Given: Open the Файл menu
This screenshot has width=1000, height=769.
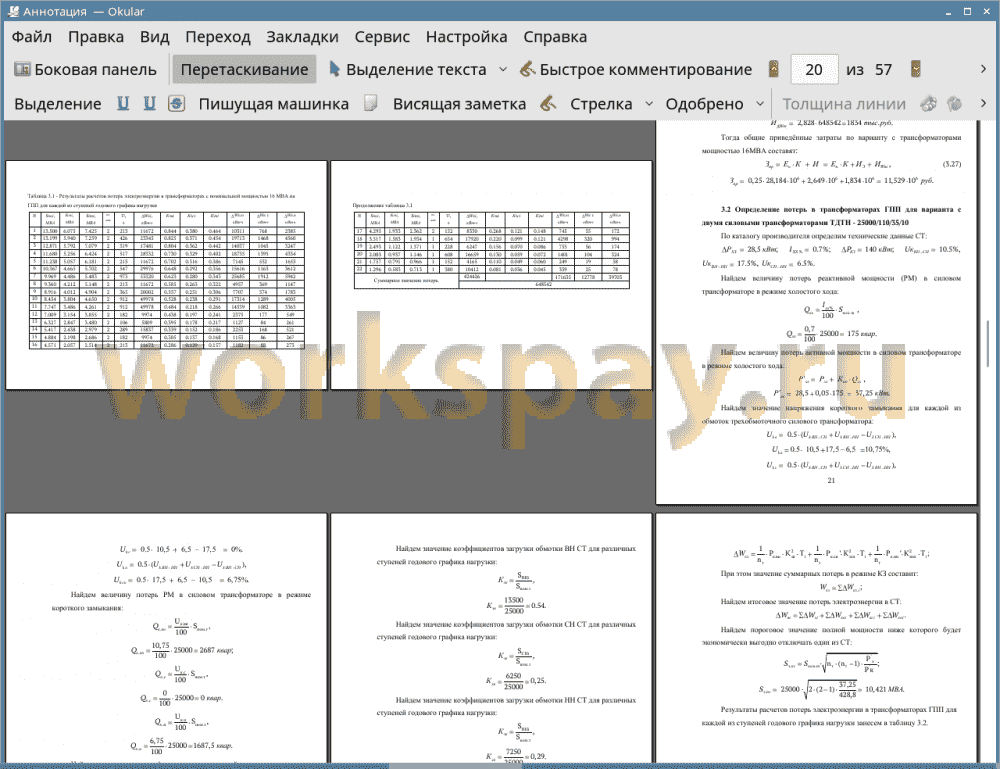Looking at the screenshot, I should pos(32,37).
